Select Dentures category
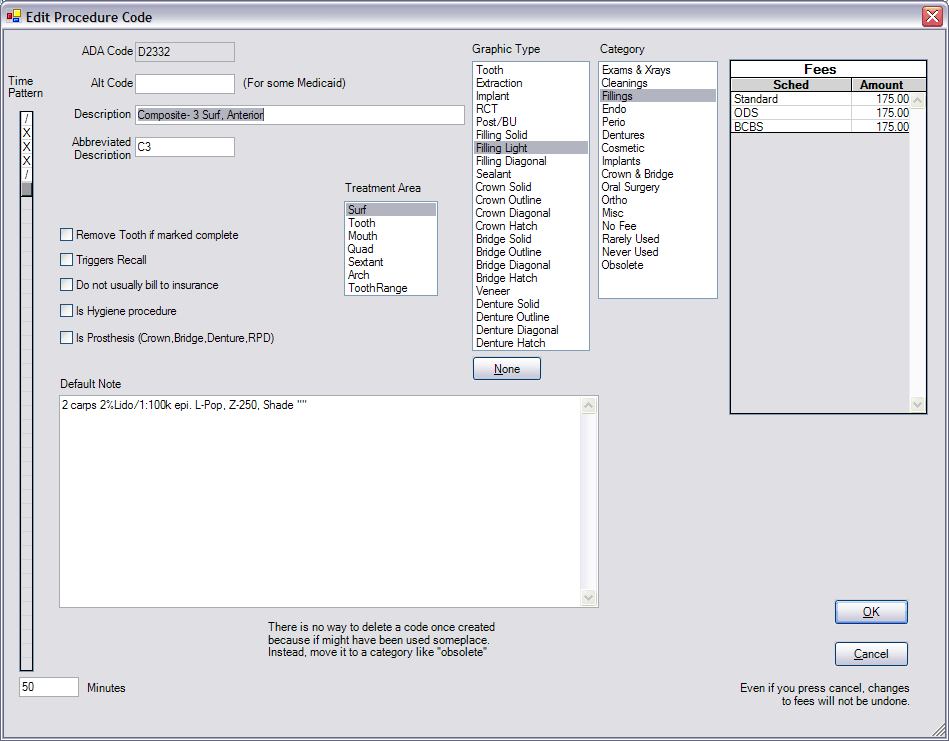 pos(657,135)
